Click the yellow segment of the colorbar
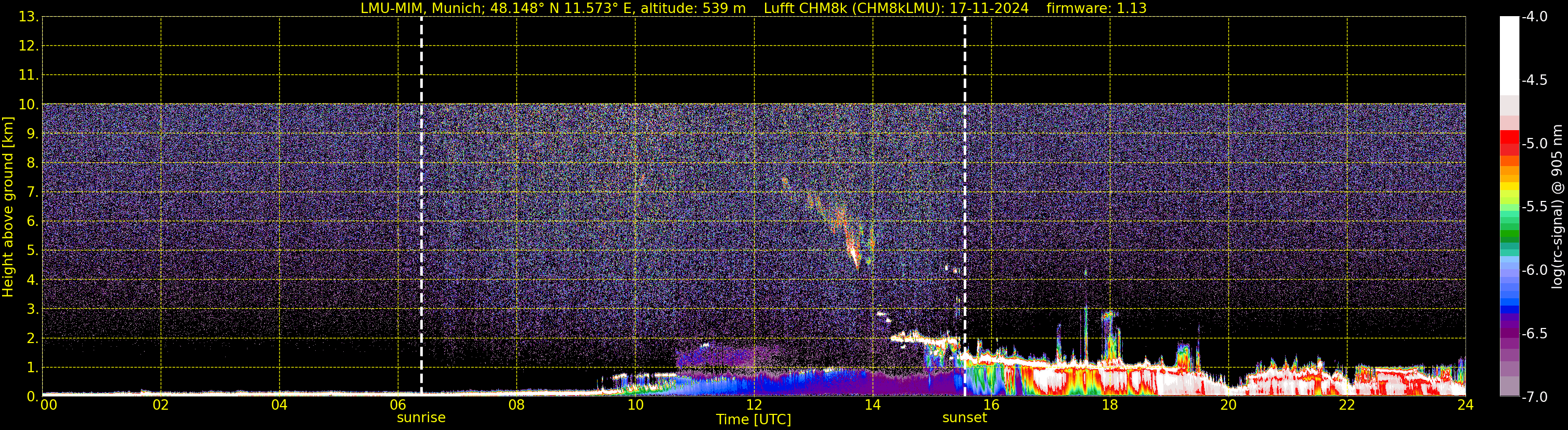Viewport: 1568px width, 430px height. [x=1509, y=187]
